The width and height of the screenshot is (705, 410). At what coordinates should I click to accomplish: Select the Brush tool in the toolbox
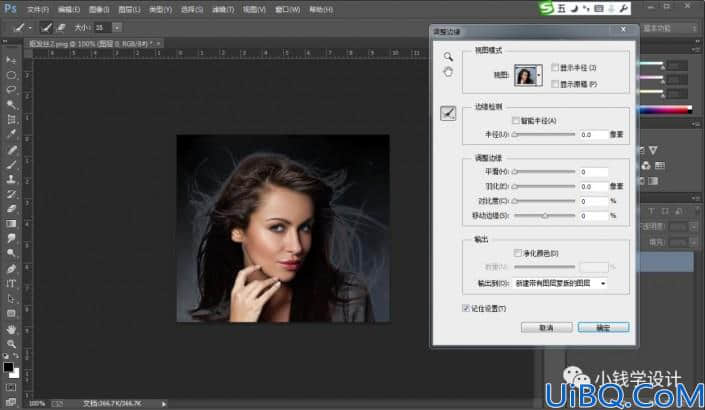pos(11,164)
